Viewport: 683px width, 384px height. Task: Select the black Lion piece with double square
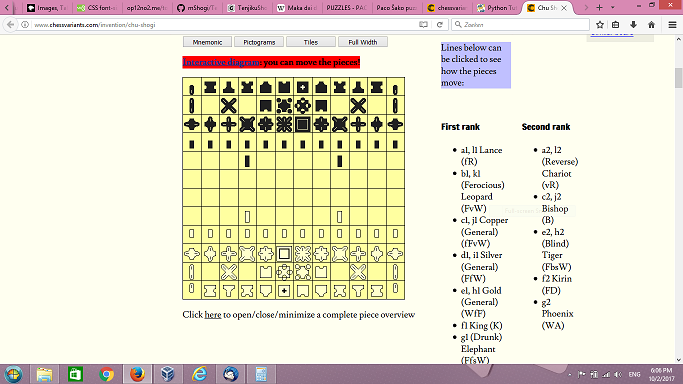click(x=303, y=124)
